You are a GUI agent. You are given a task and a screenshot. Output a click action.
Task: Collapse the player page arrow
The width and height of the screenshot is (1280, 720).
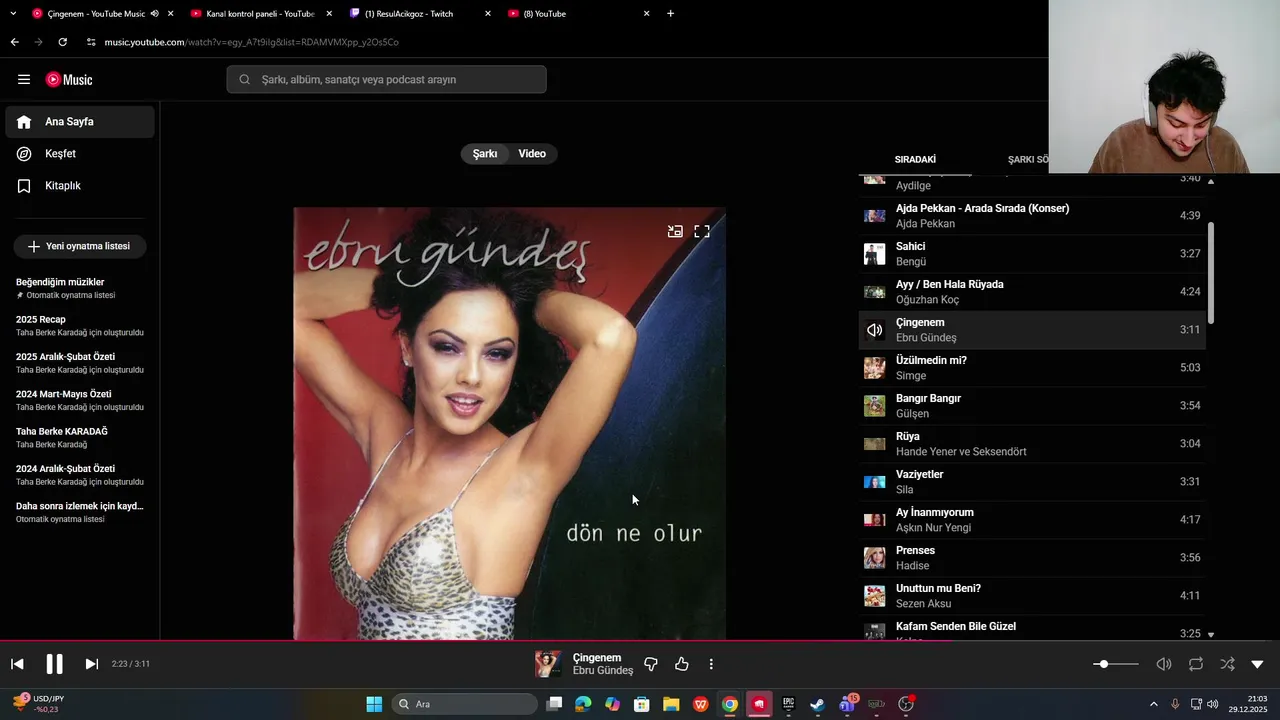(1257, 664)
